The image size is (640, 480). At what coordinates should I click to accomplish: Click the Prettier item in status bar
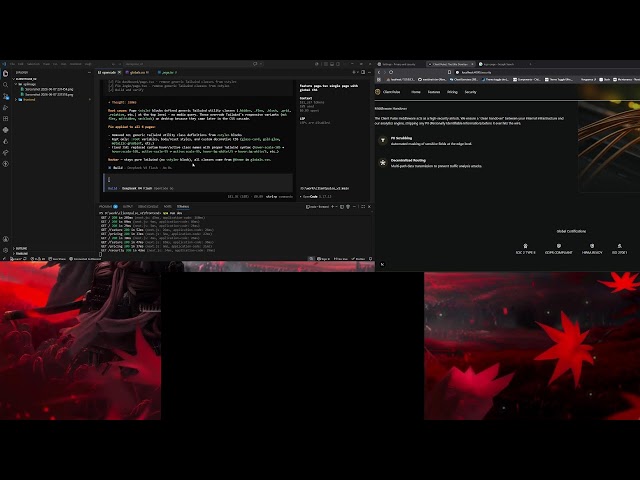(359, 259)
